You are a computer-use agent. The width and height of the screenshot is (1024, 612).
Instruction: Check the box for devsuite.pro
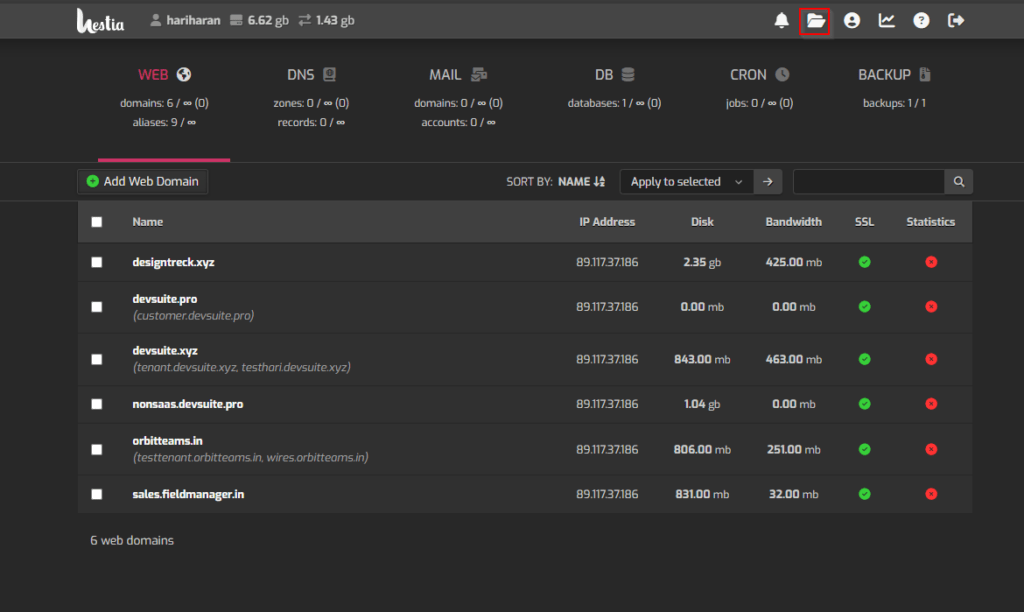[x=97, y=306]
